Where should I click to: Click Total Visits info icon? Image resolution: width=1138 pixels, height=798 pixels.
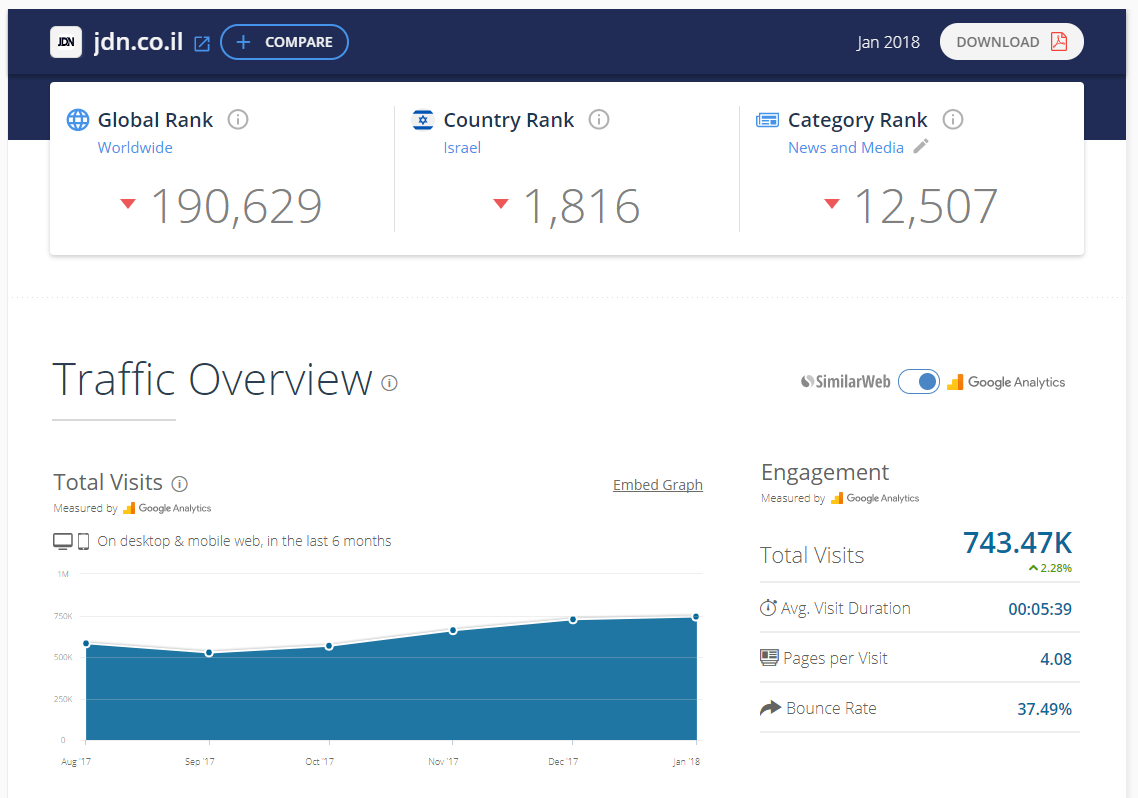(180, 484)
